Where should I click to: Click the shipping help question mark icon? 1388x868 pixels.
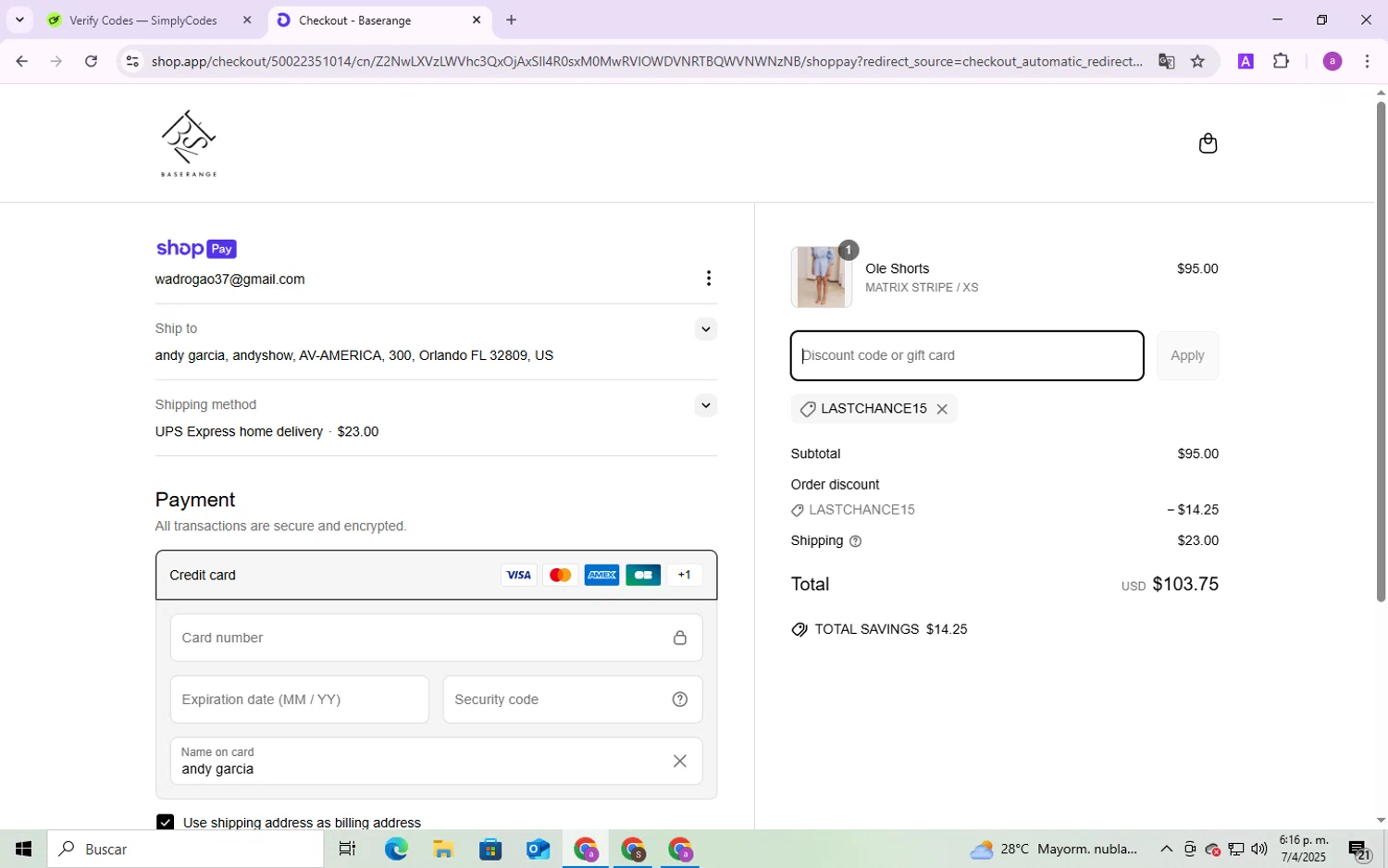tap(855, 541)
